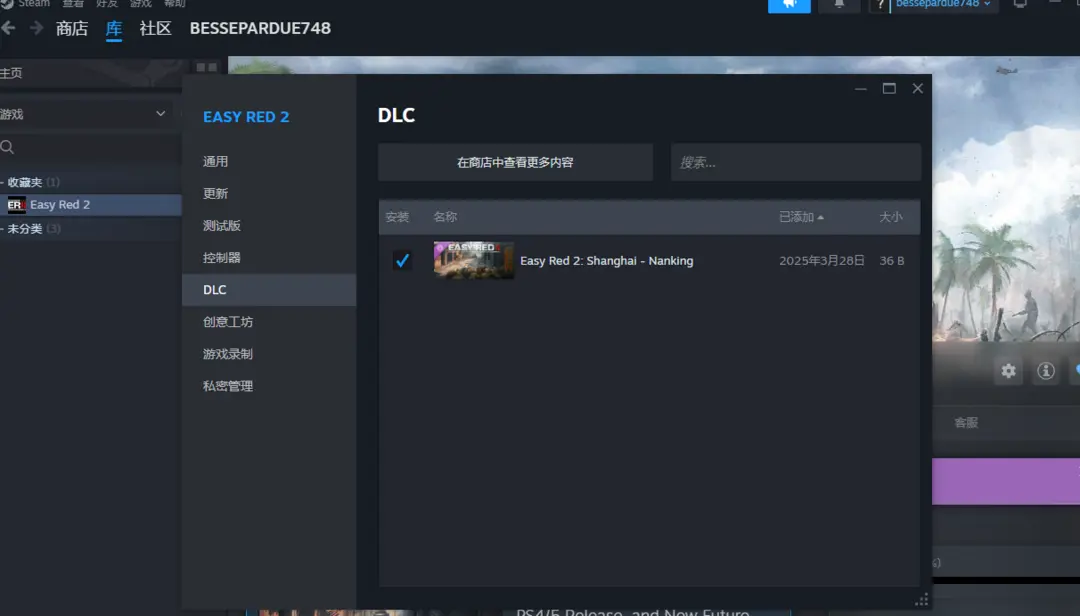The width and height of the screenshot is (1080, 616).
Task: Click the 名称 column header
Action: (x=445, y=217)
